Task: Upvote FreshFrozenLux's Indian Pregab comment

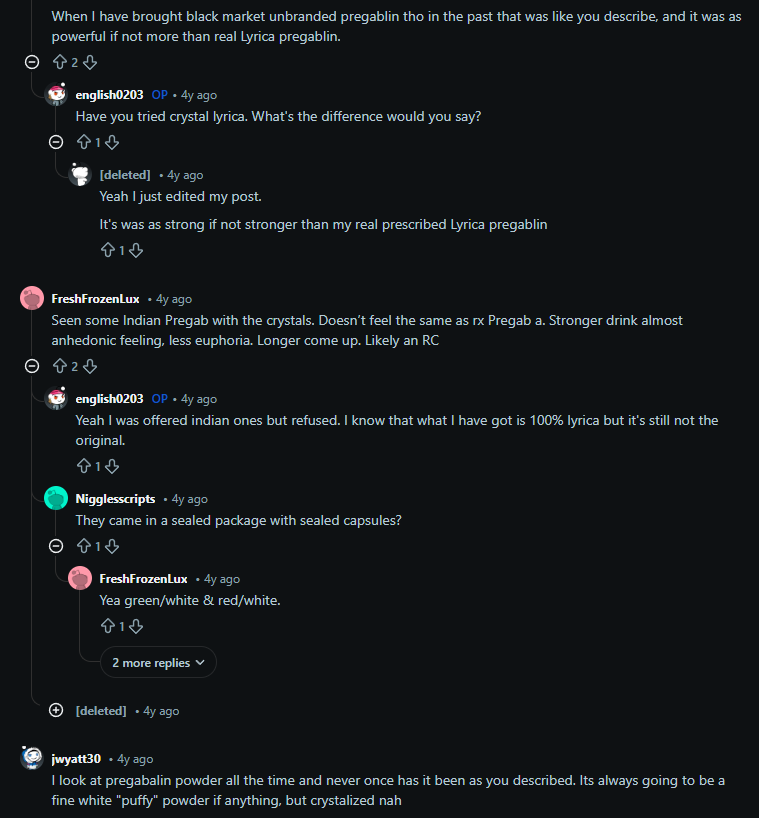Action: pos(59,366)
